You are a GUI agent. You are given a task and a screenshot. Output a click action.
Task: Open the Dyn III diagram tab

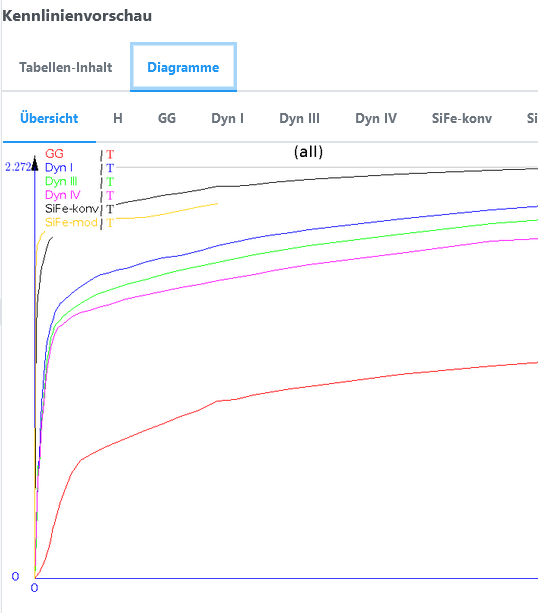[x=299, y=118]
